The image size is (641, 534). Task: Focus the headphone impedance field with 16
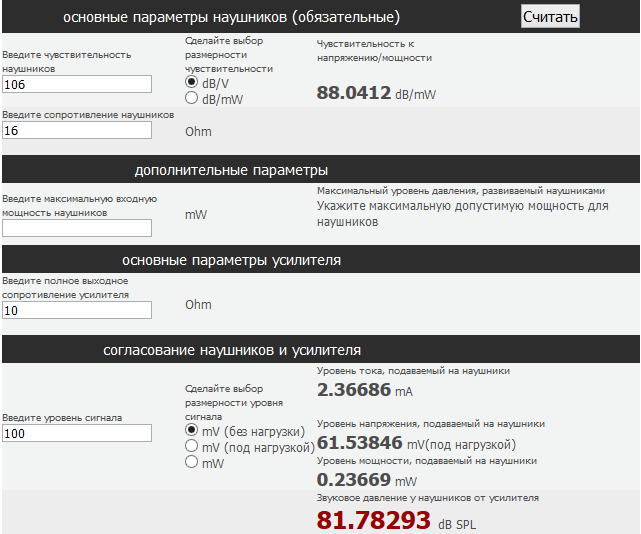pyautogui.click(x=77, y=130)
